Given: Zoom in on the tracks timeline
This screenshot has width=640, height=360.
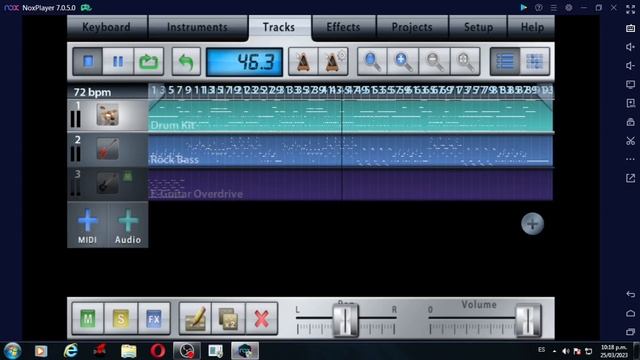Looking at the screenshot, I should [x=402, y=62].
